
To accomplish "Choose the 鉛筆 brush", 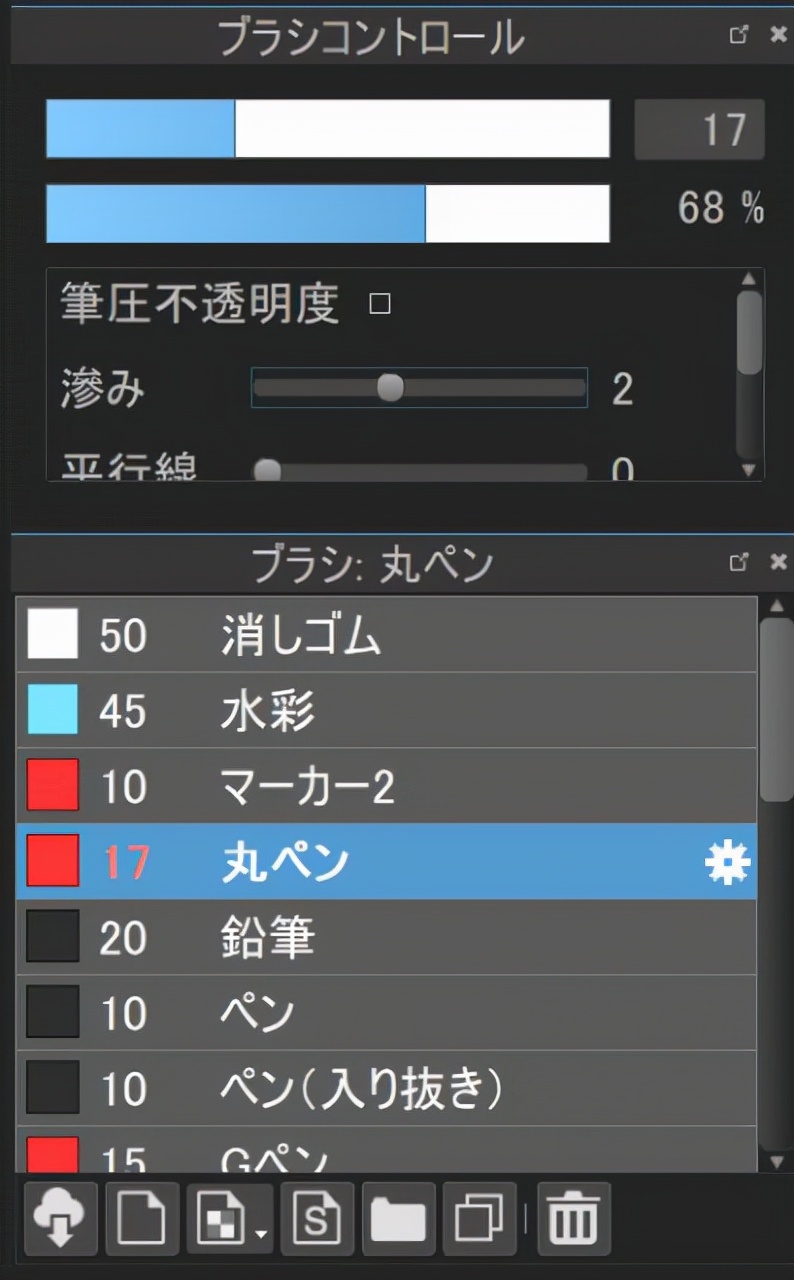I will coord(268,937).
